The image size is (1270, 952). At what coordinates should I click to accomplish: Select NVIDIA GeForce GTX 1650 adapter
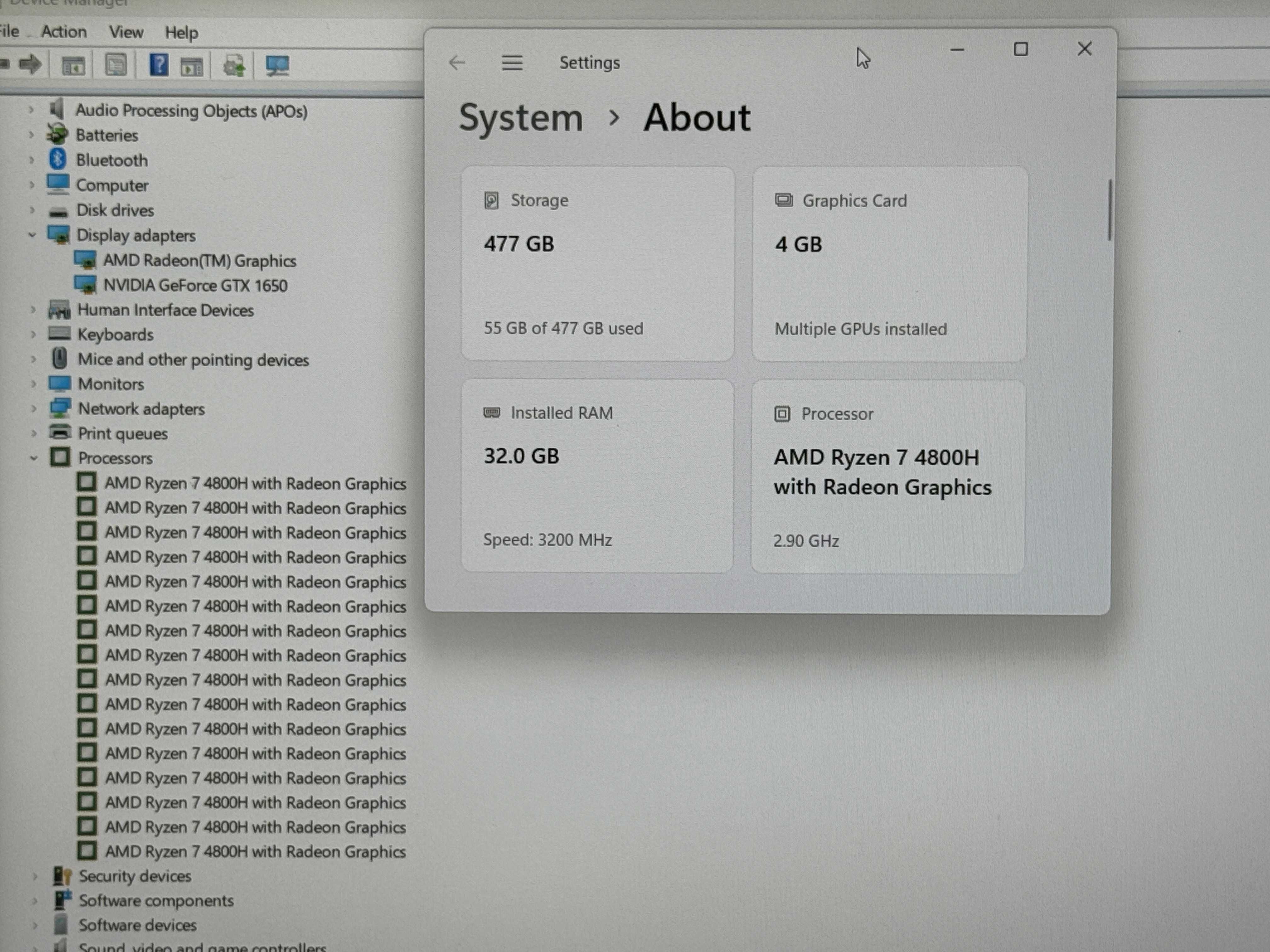(195, 285)
